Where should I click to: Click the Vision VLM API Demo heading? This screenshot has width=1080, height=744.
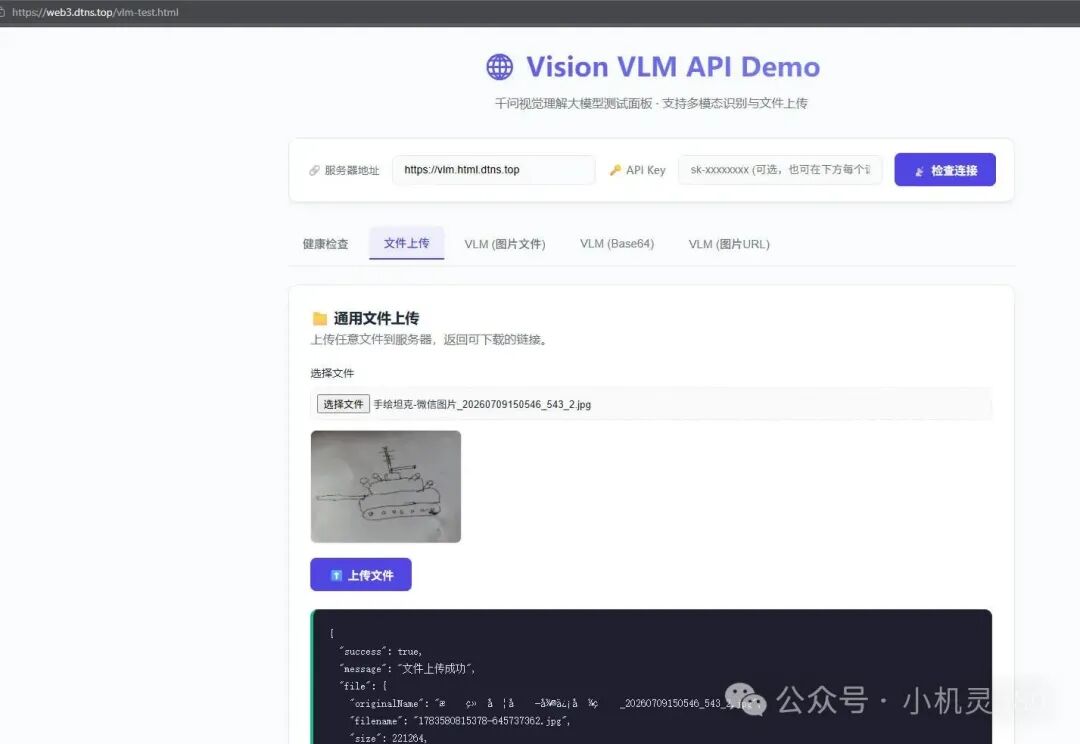(673, 67)
